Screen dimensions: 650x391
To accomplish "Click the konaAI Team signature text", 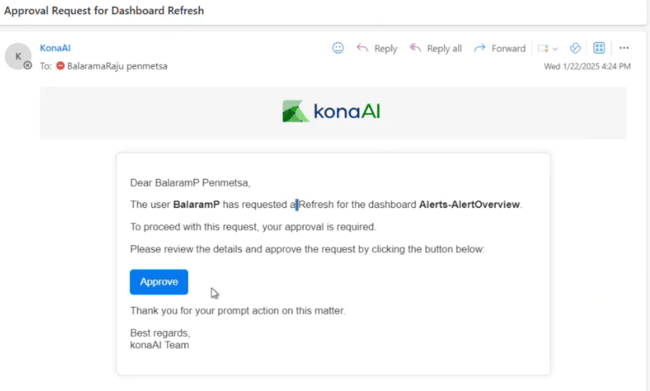I will point(160,345).
